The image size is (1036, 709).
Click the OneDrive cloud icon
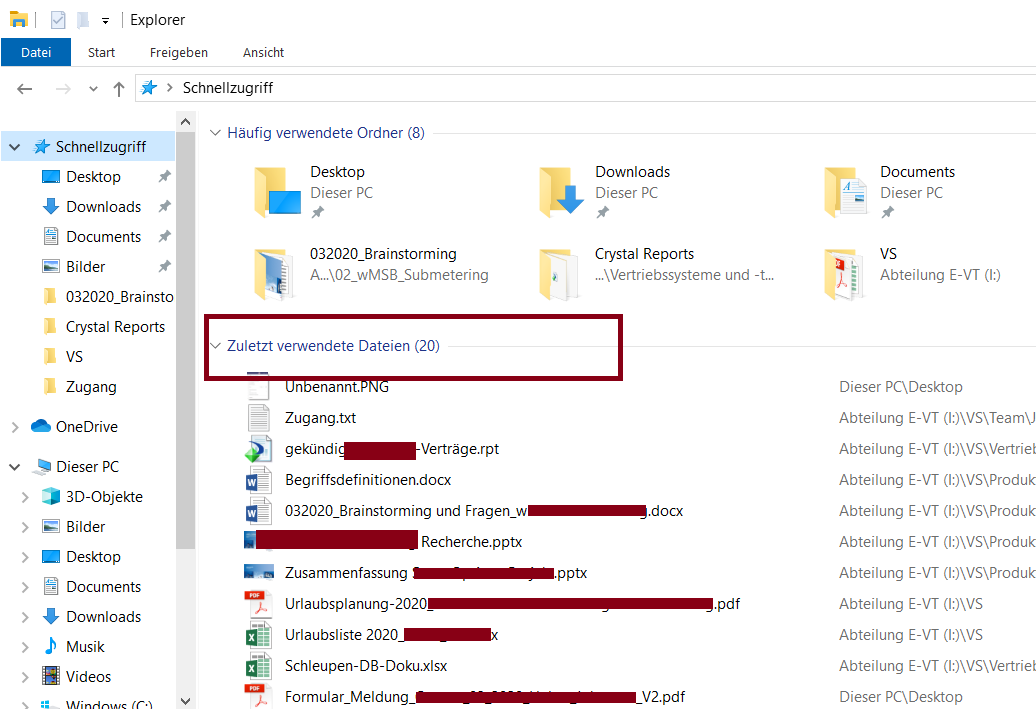pyautogui.click(x=41, y=426)
